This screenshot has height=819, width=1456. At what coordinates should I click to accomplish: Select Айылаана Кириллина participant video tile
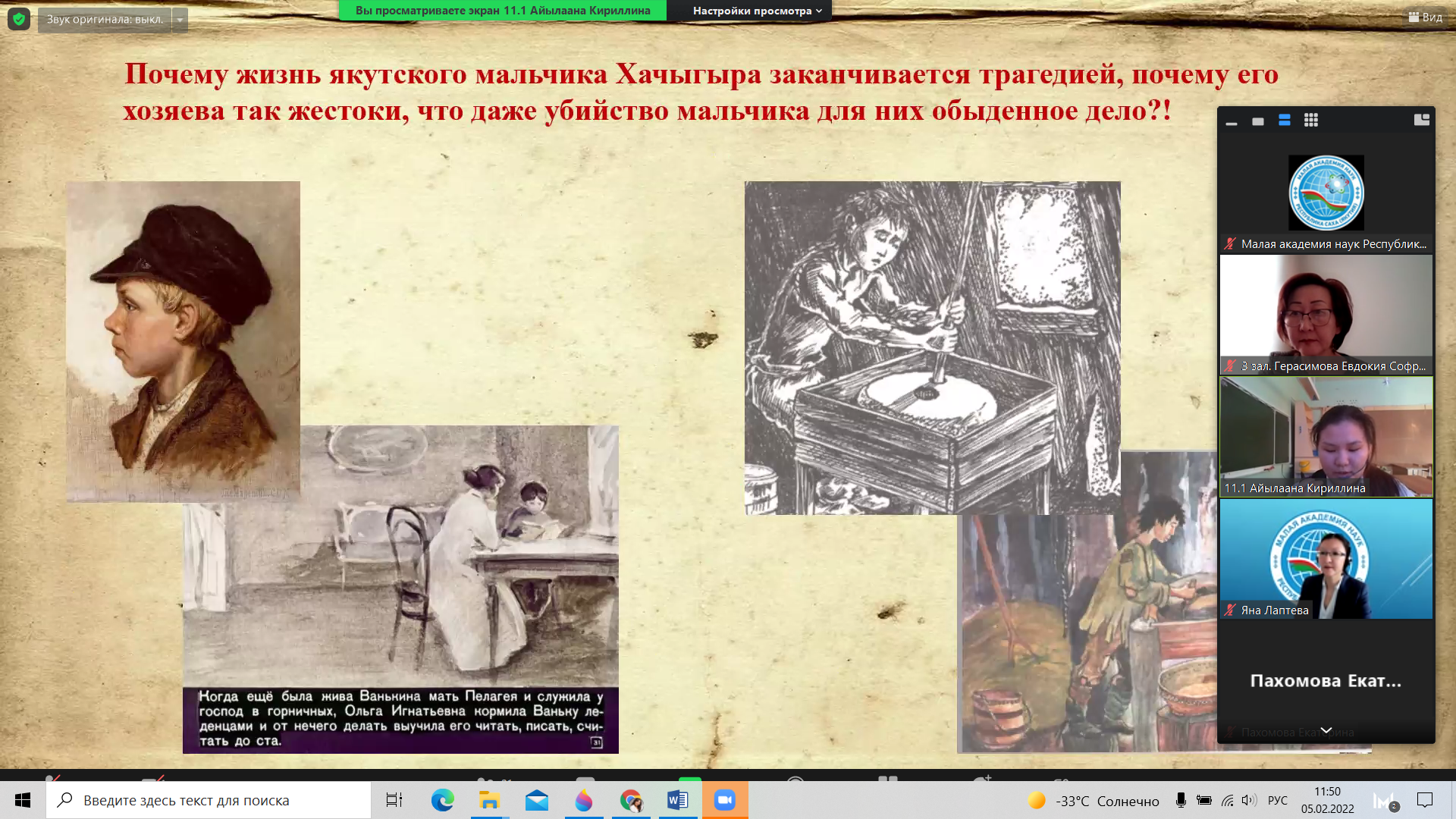(x=1326, y=437)
